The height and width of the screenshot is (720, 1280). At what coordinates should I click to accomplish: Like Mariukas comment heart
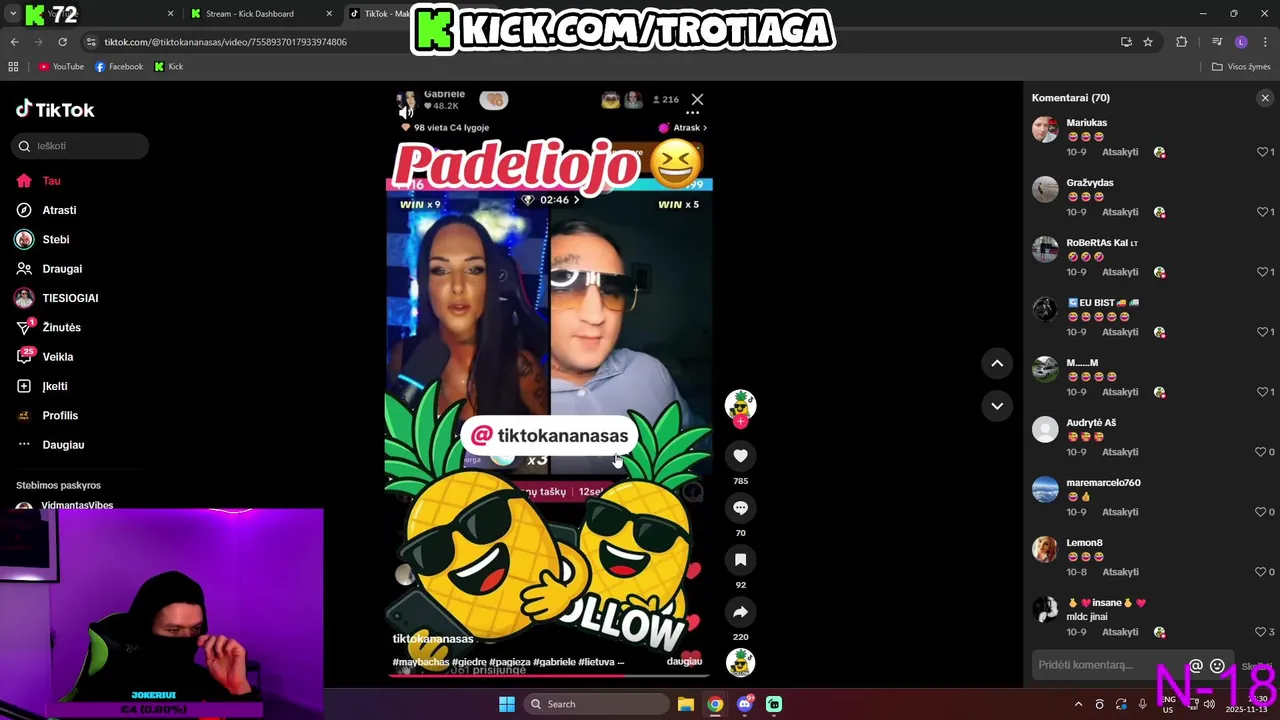click(1262, 152)
